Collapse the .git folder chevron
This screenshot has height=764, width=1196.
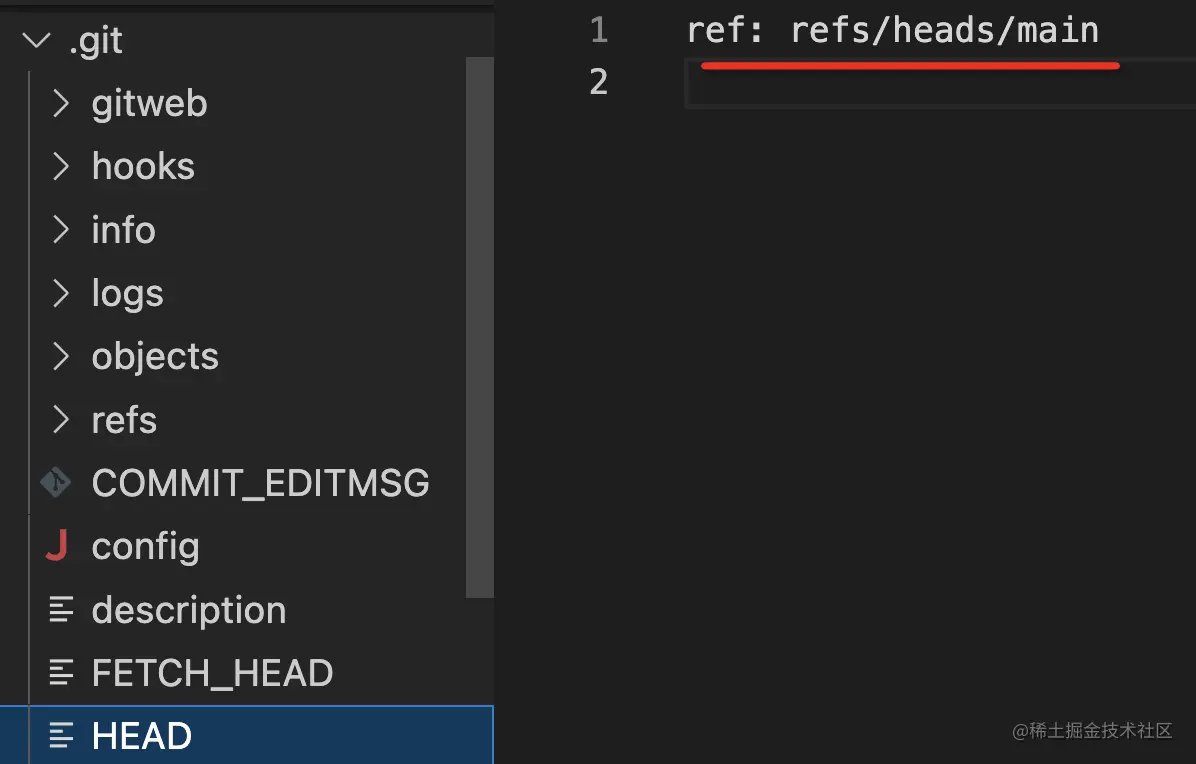coord(36,41)
